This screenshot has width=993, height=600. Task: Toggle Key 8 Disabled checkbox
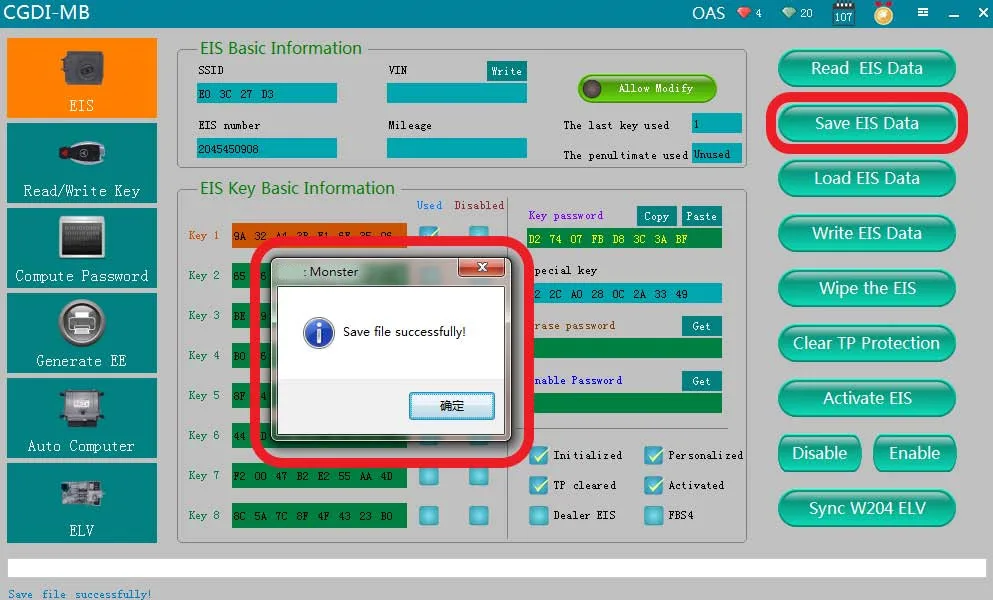click(479, 516)
